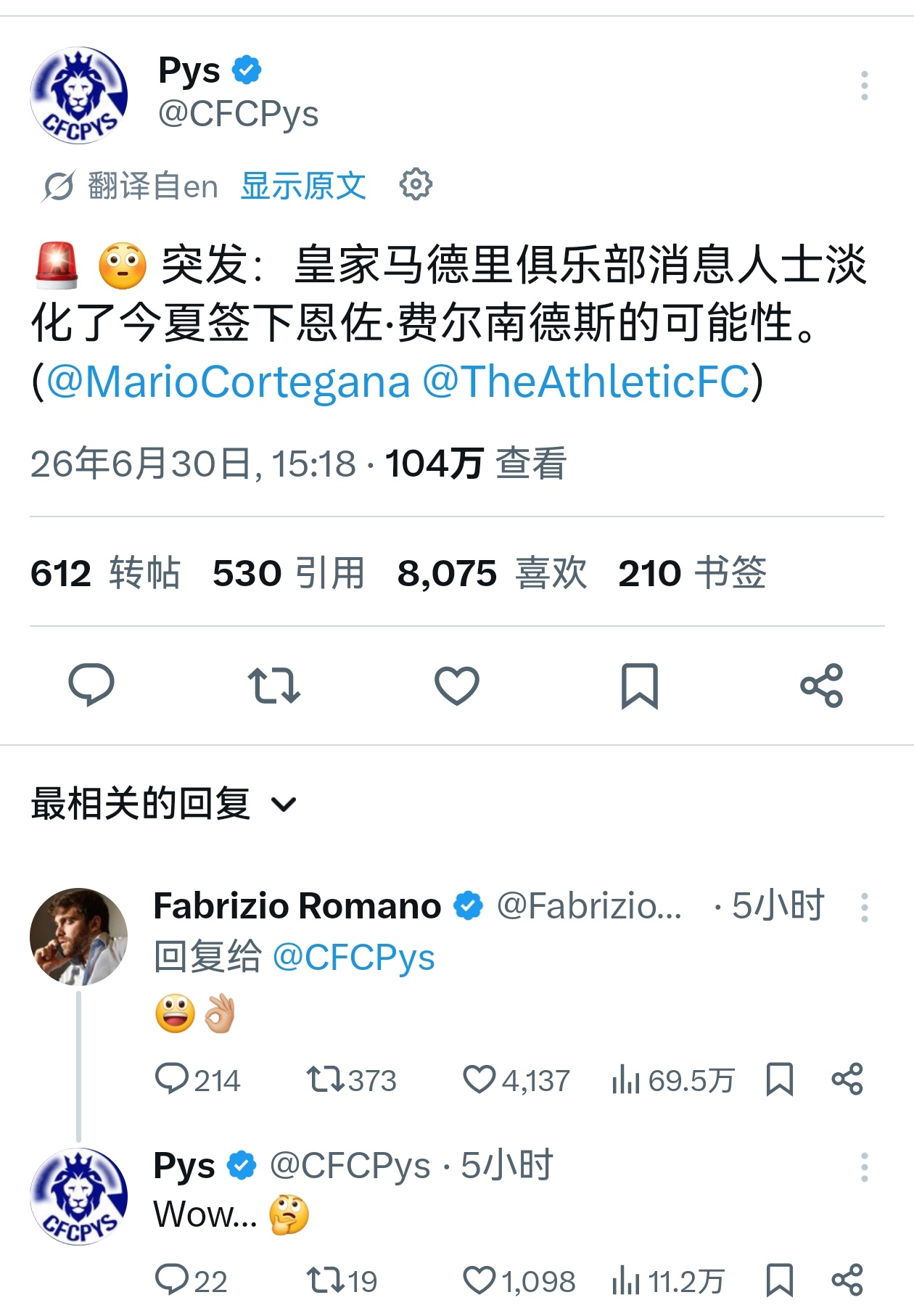Open @MarioCortegana mention link

tap(228, 382)
